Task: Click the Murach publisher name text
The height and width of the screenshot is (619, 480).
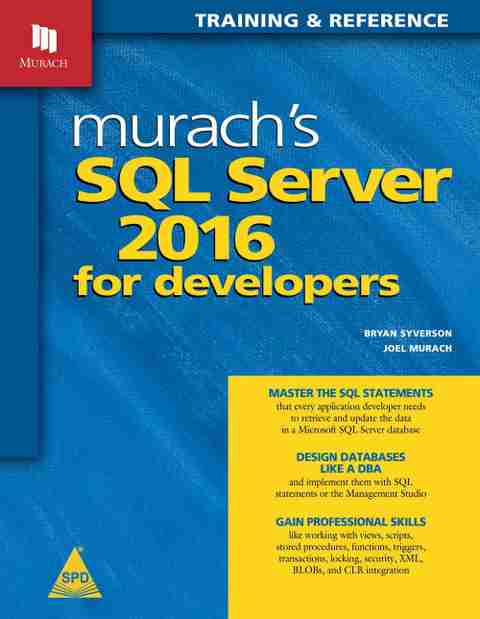Action: [x=43, y=62]
